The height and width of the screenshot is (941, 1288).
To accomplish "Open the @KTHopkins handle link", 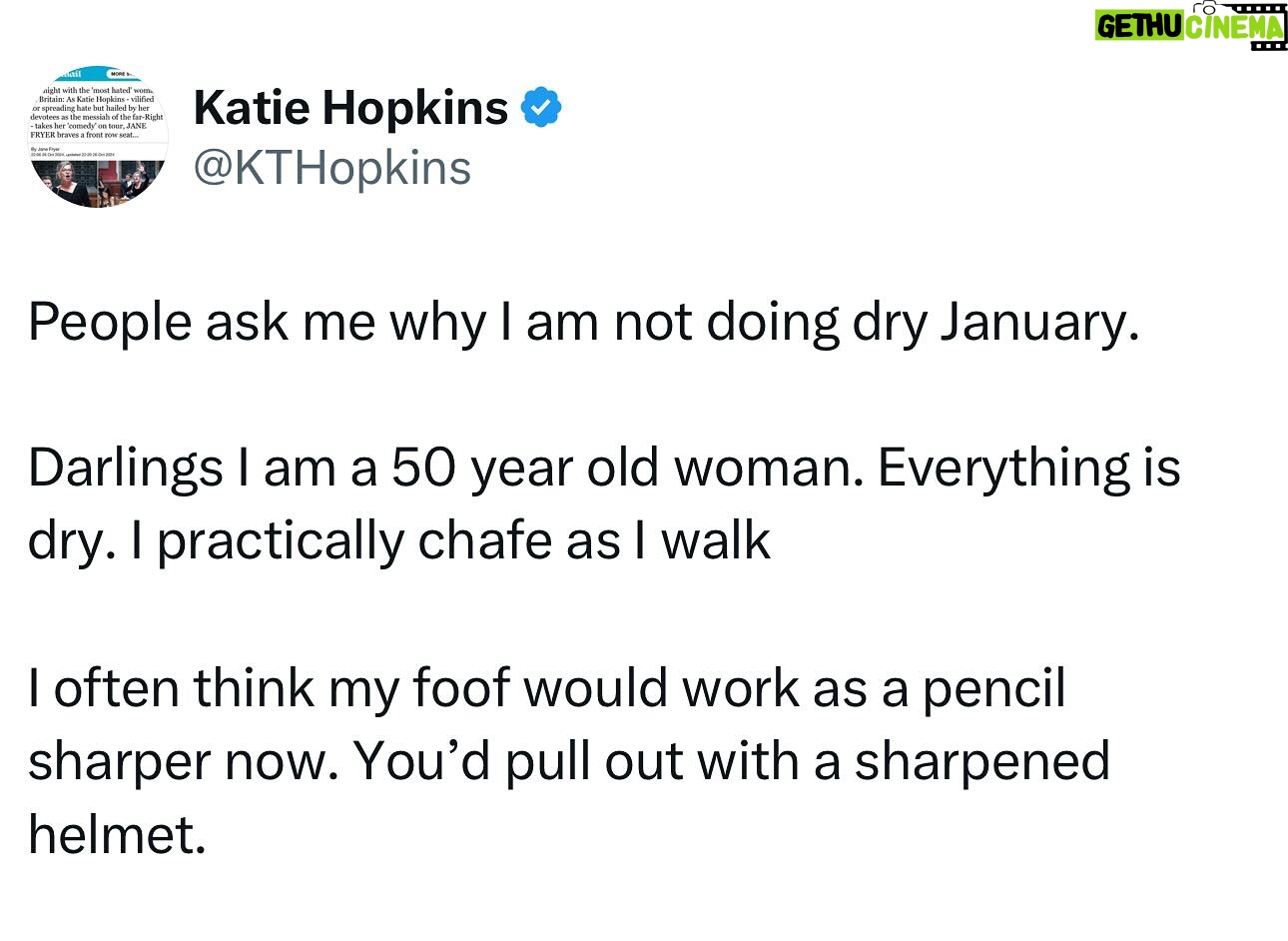I will point(332,167).
